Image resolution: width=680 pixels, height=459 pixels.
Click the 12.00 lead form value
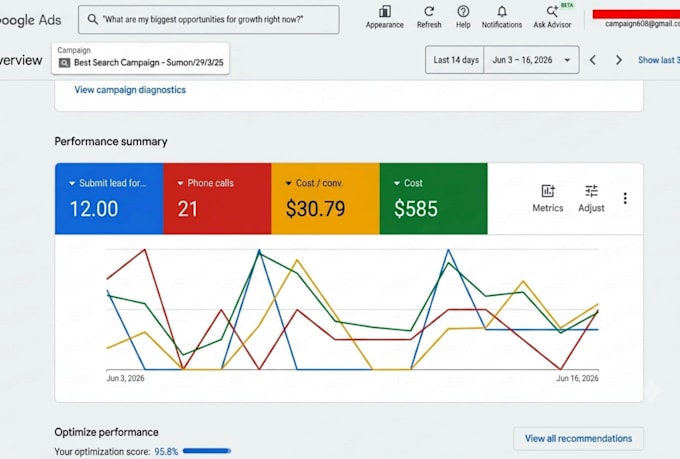click(94, 209)
